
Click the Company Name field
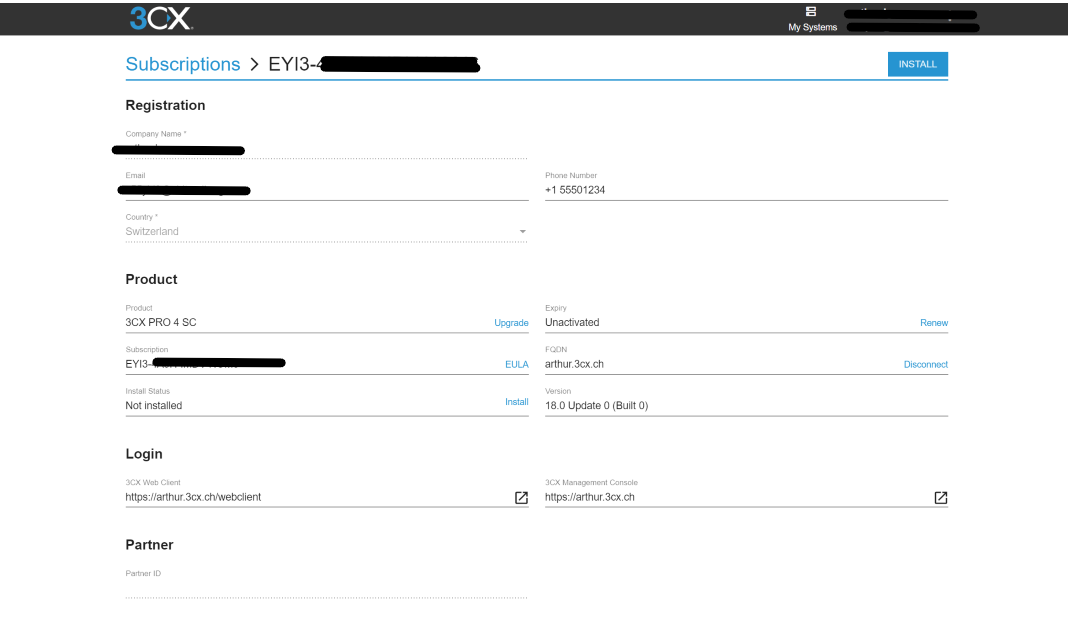click(x=326, y=150)
